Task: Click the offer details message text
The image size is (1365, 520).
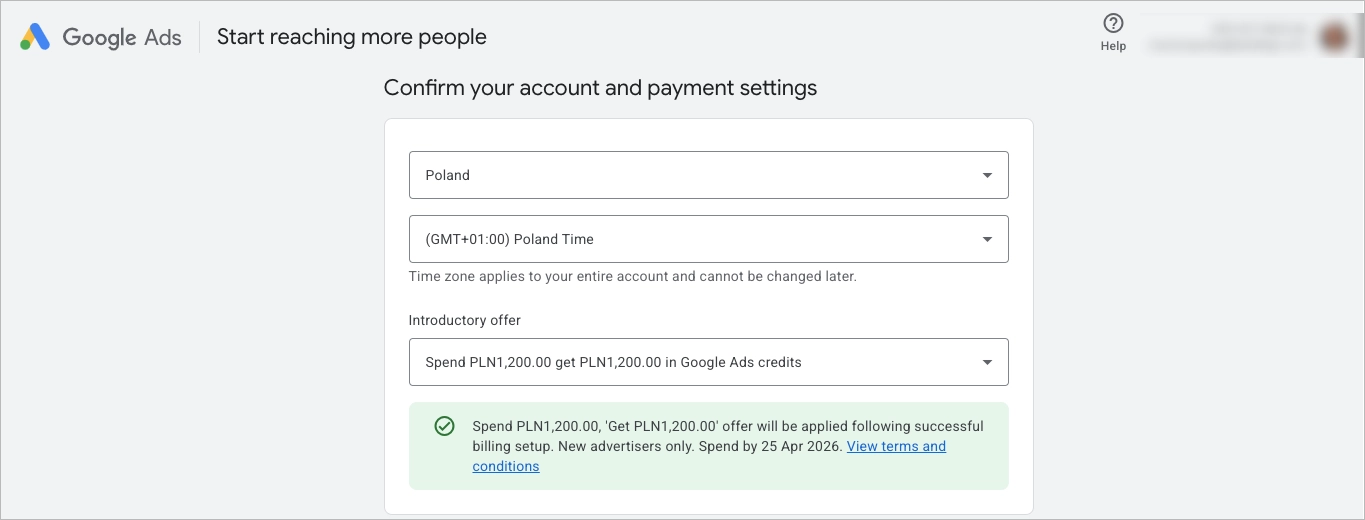Action: (x=728, y=446)
